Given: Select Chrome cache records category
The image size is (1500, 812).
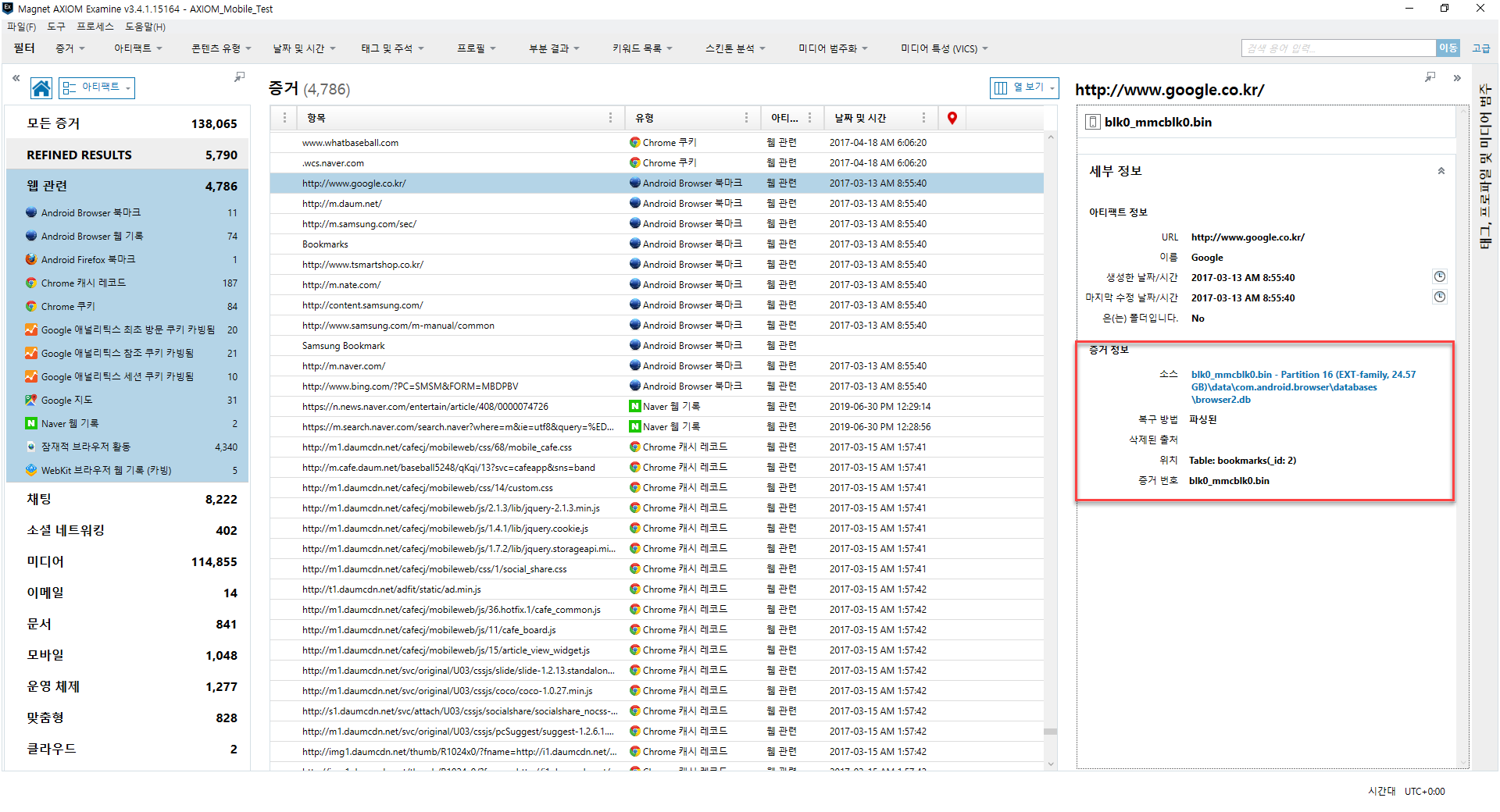Looking at the screenshot, I should click(x=127, y=283).
